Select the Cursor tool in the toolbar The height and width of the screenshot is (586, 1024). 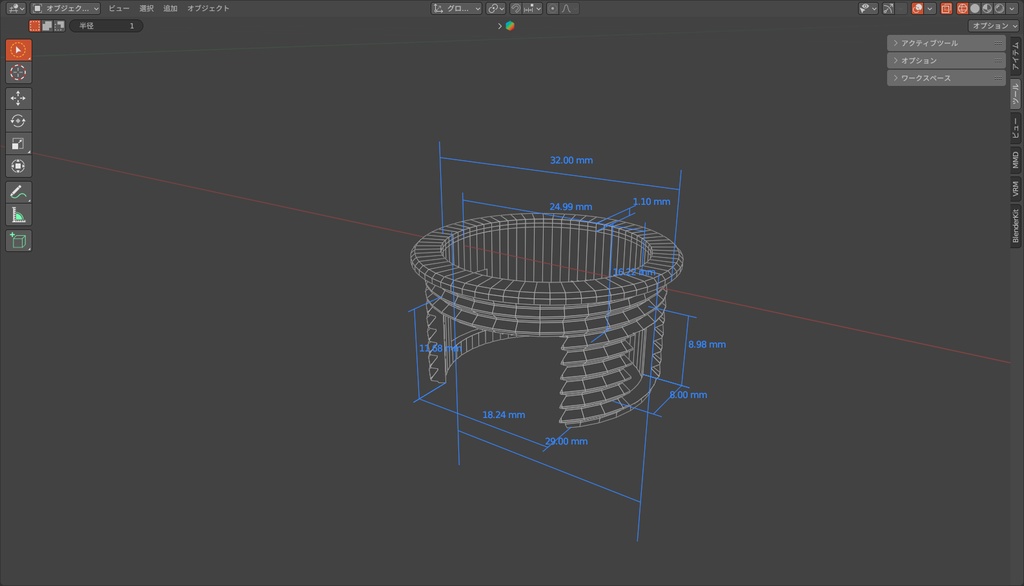[x=18, y=73]
